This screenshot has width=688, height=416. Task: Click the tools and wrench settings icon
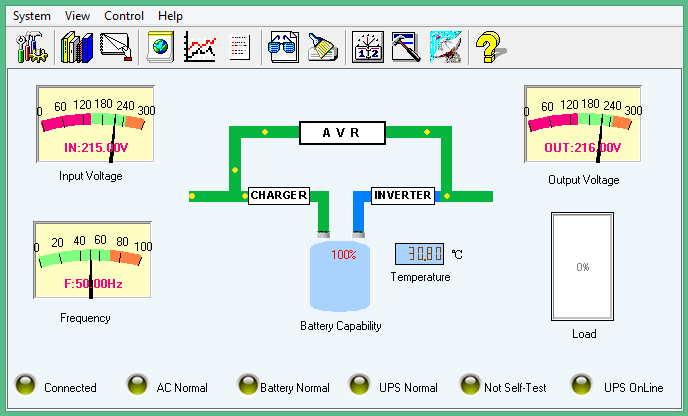pos(31,47)
